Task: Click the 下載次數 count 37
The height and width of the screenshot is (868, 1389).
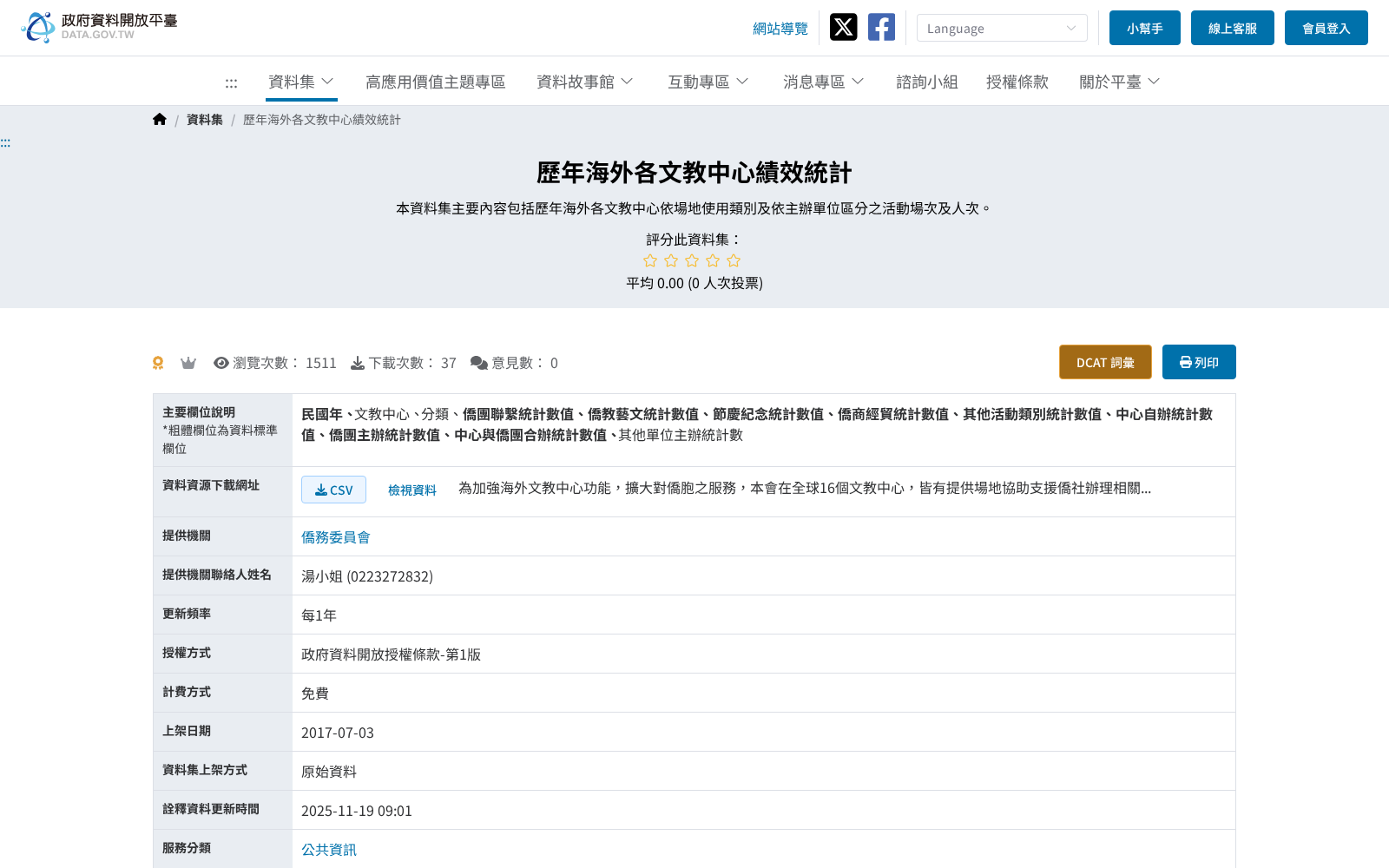Action: point(449,363)
